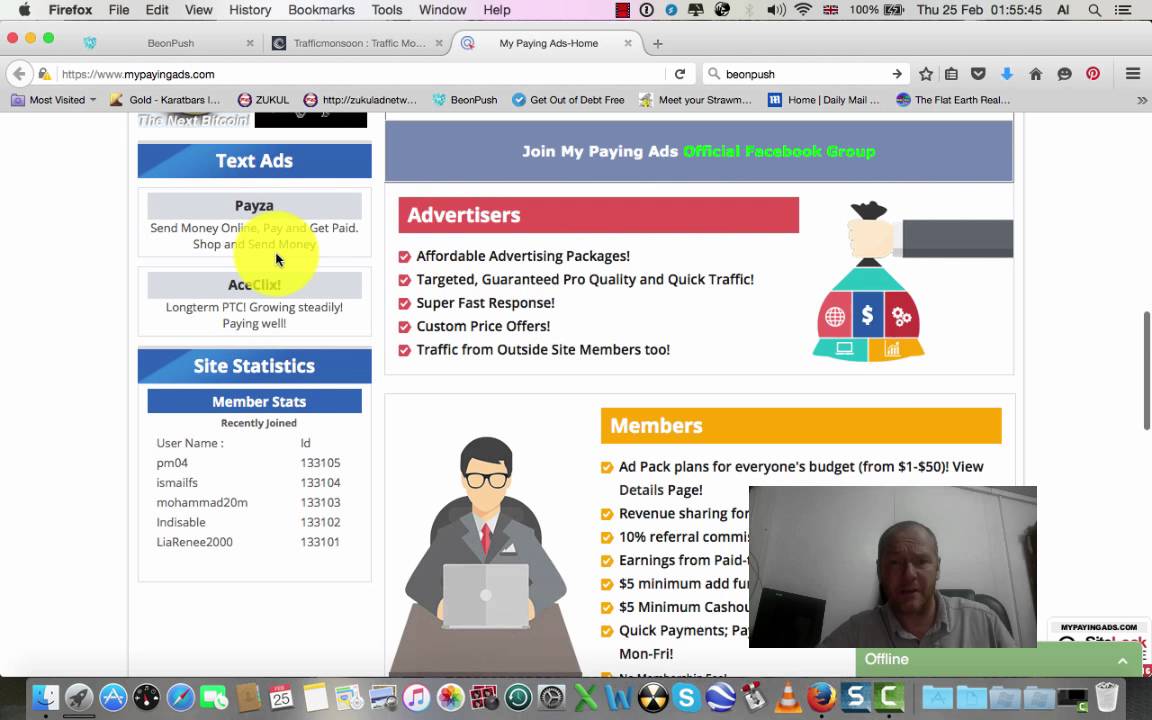Click the site identity lock icon

(x=44, y=74)
